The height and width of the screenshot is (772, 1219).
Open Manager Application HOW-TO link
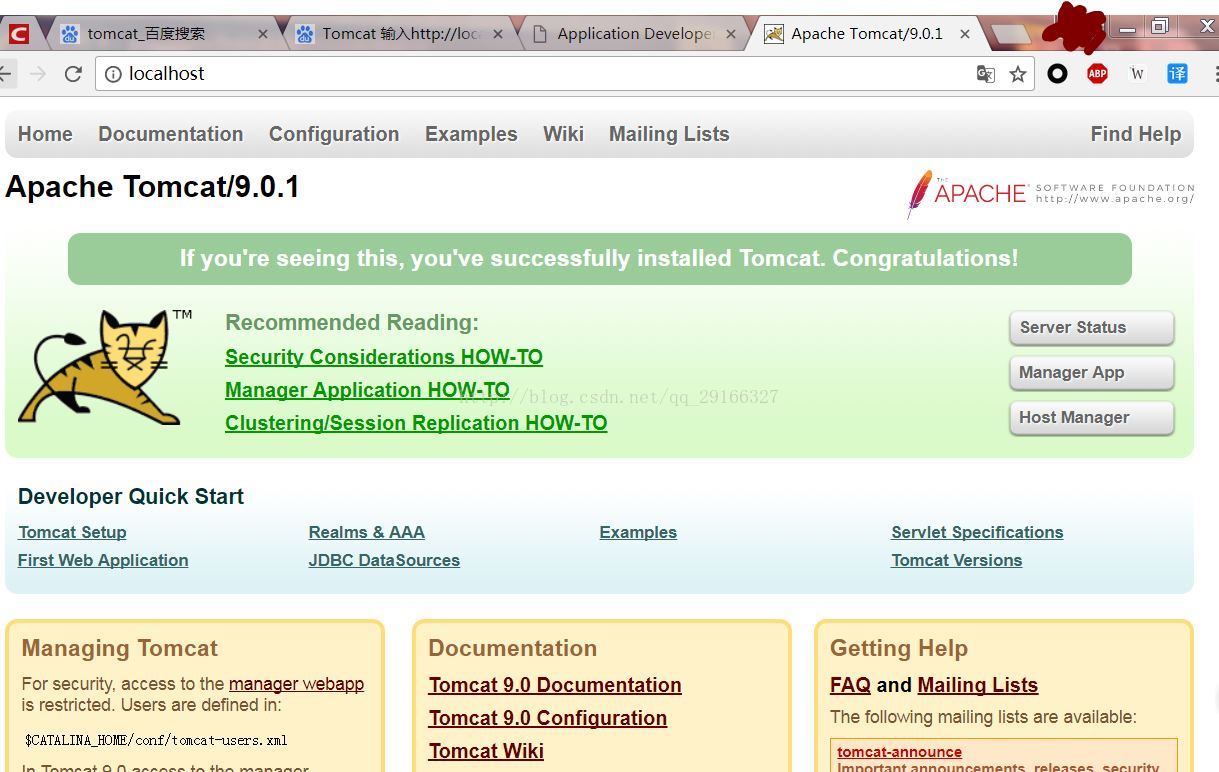(x=367, y=390)
